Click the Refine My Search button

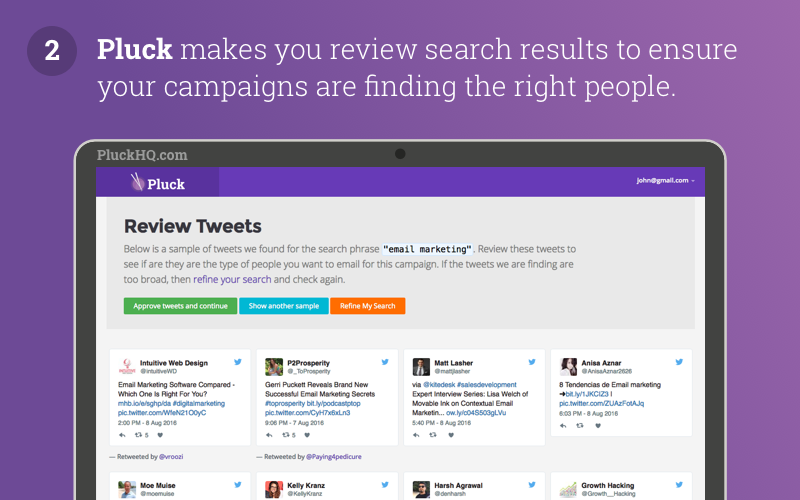click(x=367, y=306)
